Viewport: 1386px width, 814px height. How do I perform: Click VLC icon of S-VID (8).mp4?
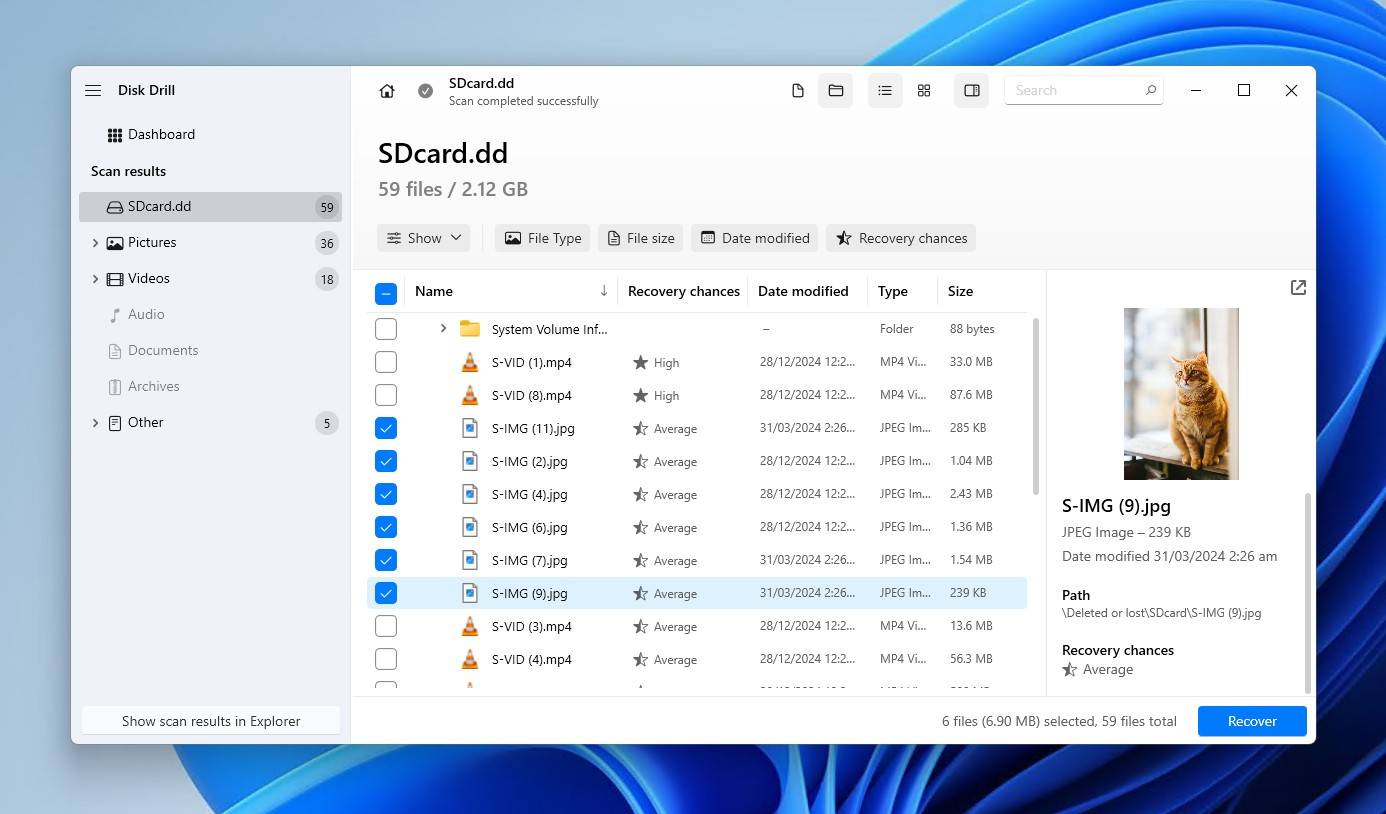coord(470,395)
